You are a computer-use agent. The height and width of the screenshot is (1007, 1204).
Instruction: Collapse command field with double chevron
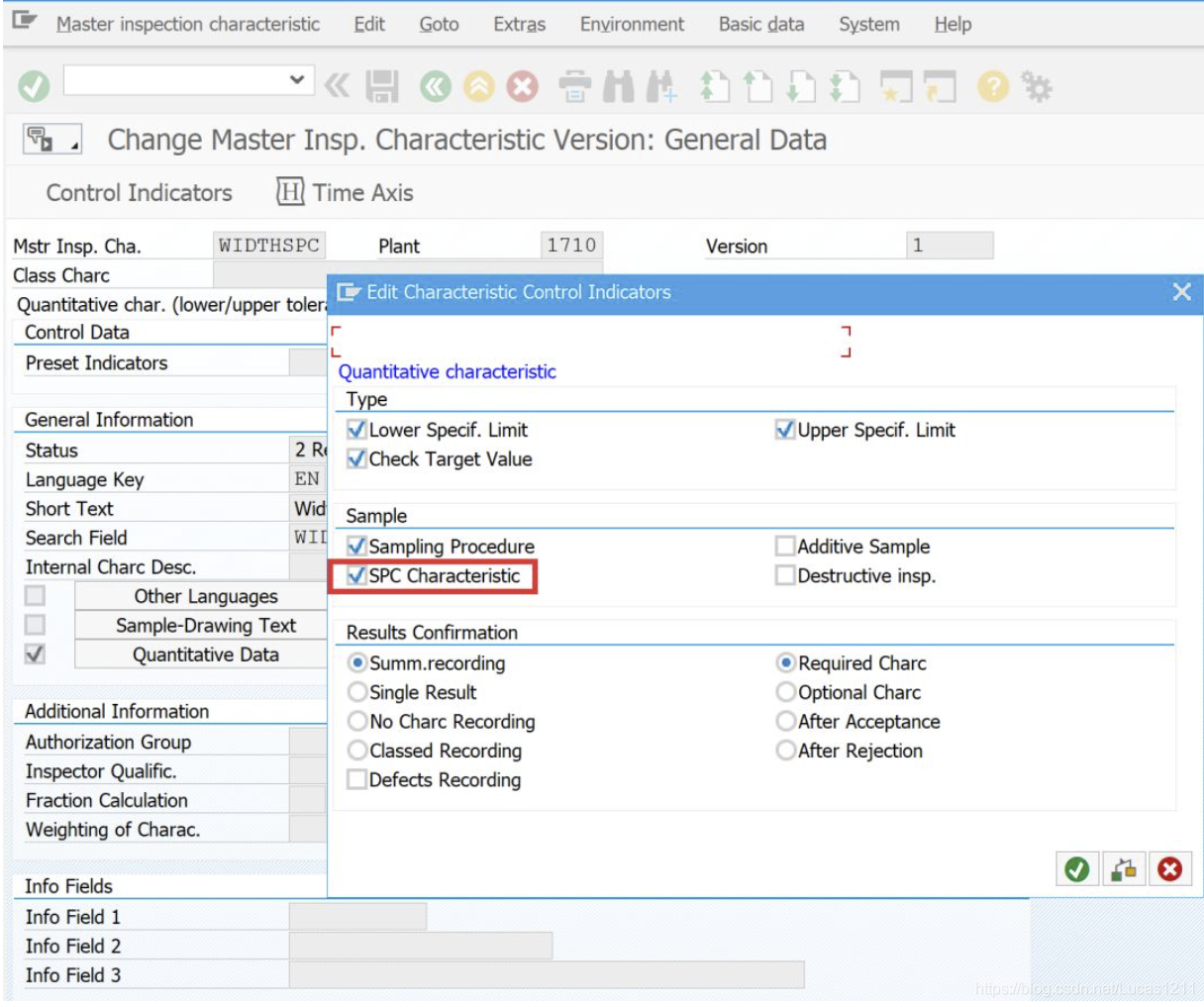tap(337, 87)
